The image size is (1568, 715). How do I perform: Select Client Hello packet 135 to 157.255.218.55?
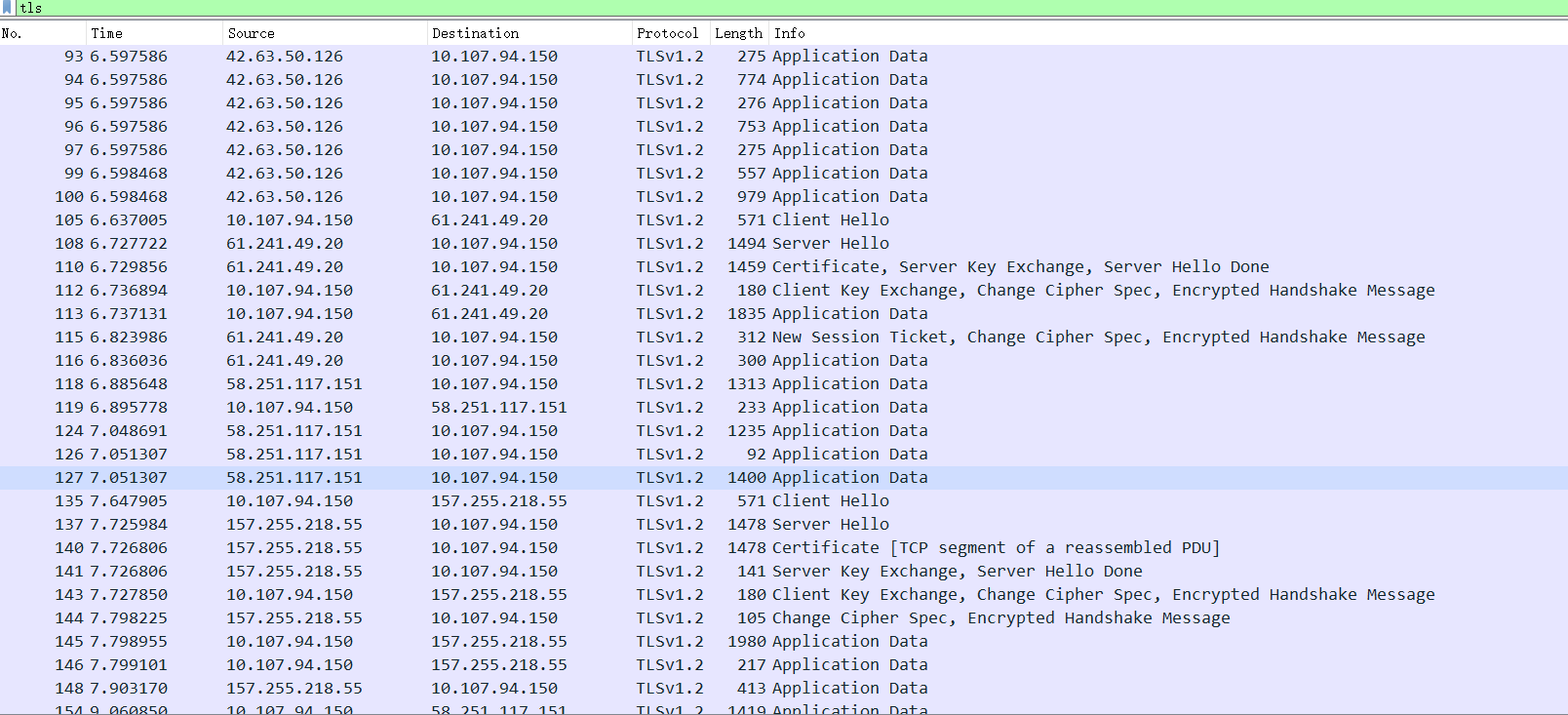click(x=784, y=501)
